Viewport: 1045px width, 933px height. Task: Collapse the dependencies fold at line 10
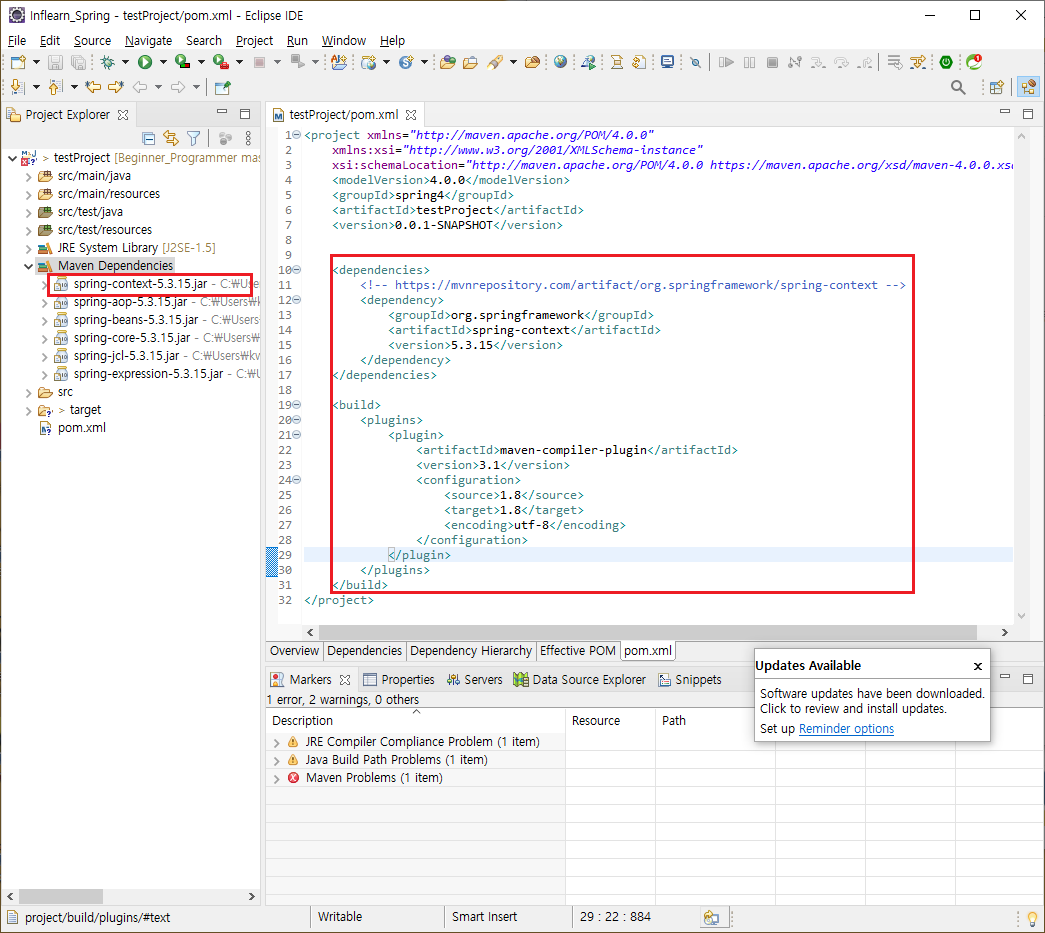tap(297, 270)
